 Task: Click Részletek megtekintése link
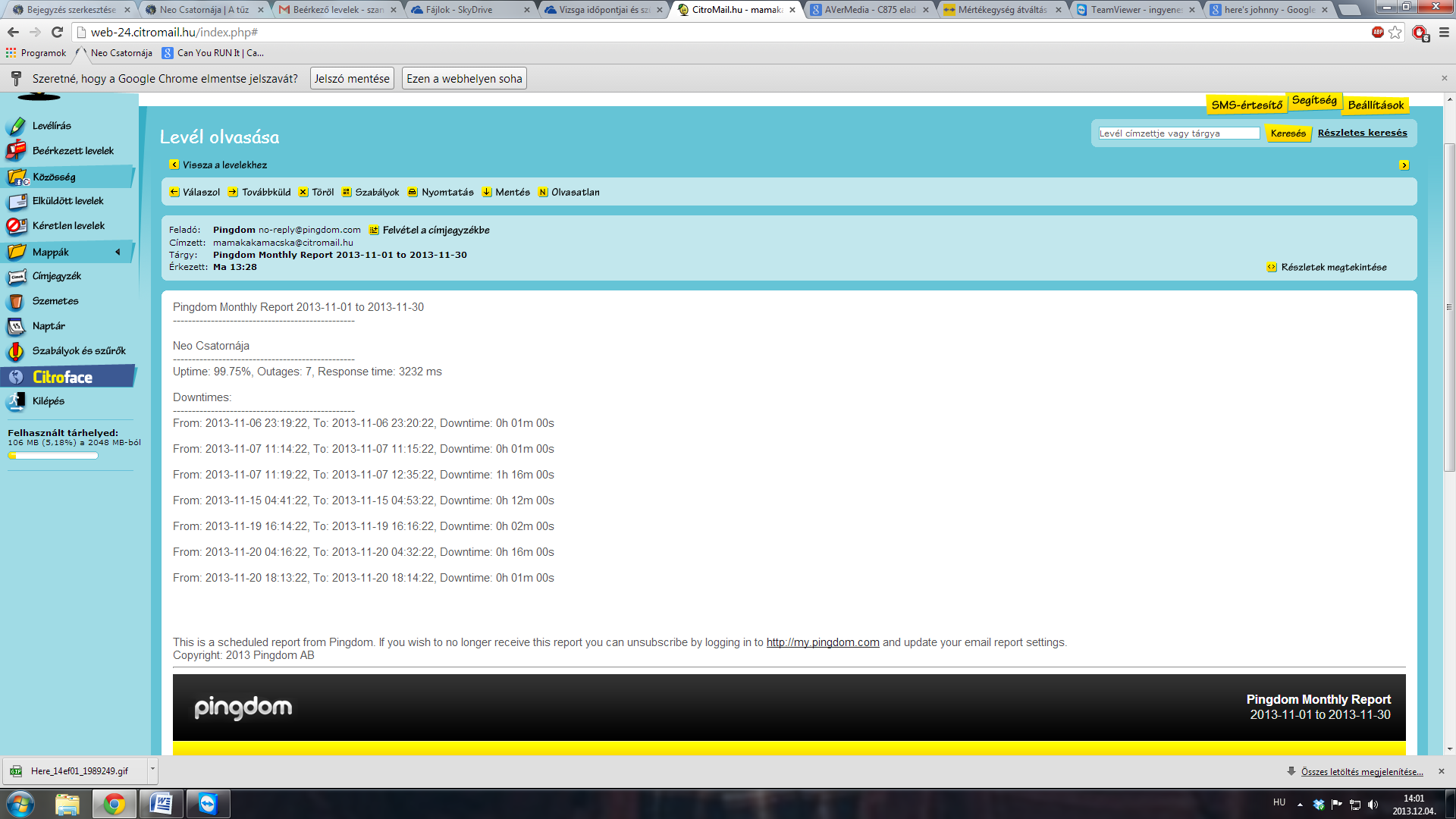(x=1327, y=268)
